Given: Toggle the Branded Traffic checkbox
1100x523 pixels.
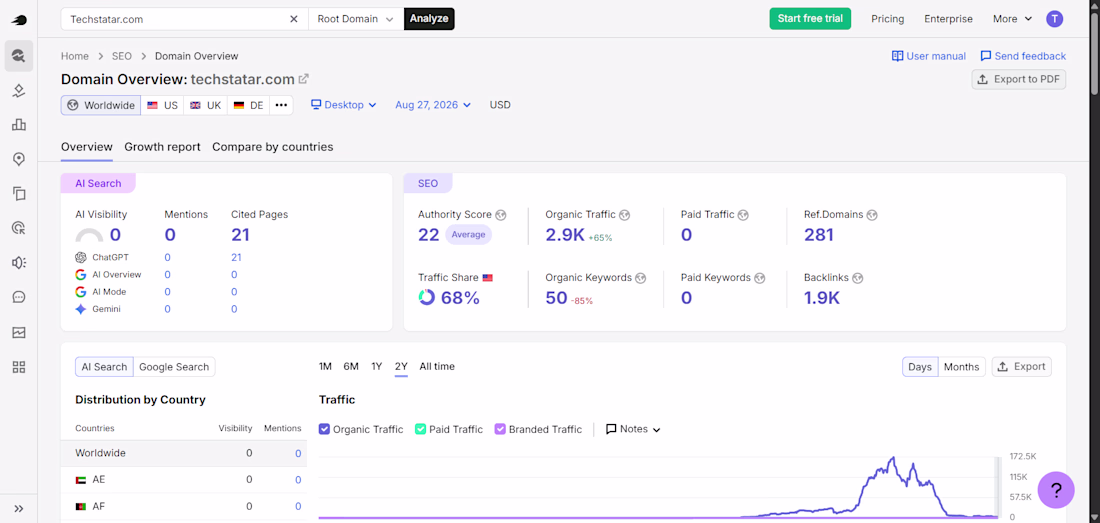Looking at the screenshot, I should (x=500, y=428).
